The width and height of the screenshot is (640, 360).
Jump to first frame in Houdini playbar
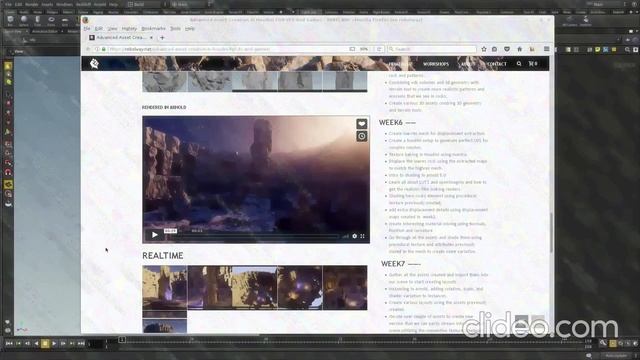click(x=9, y=344)
